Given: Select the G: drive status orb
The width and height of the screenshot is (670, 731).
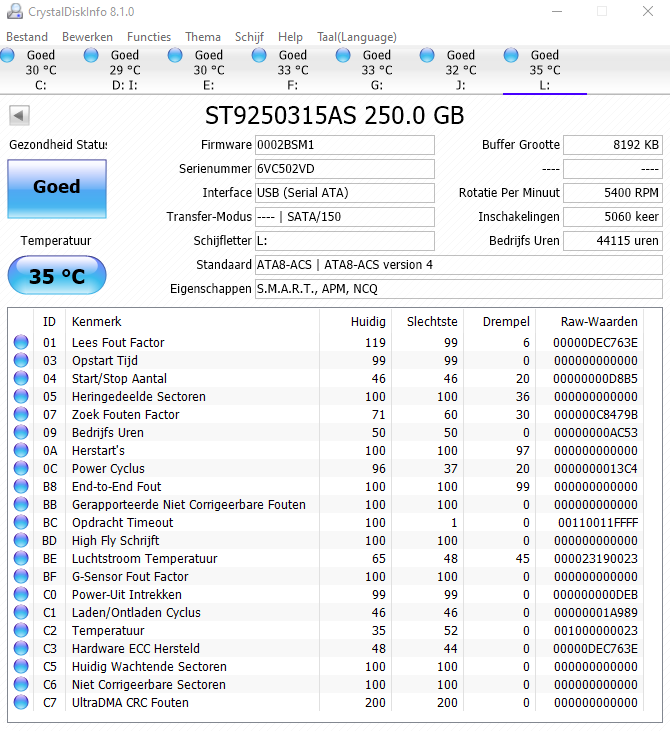Looking at the screenshot, I should (x=344, y=55).
